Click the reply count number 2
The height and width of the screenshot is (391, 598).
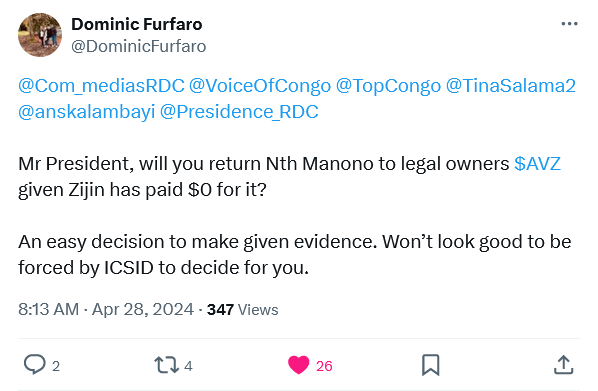56,366
